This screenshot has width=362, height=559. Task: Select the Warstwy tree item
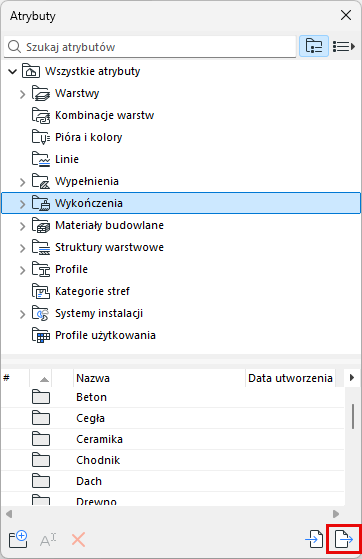pyautogui.click(x=77, y=93)
